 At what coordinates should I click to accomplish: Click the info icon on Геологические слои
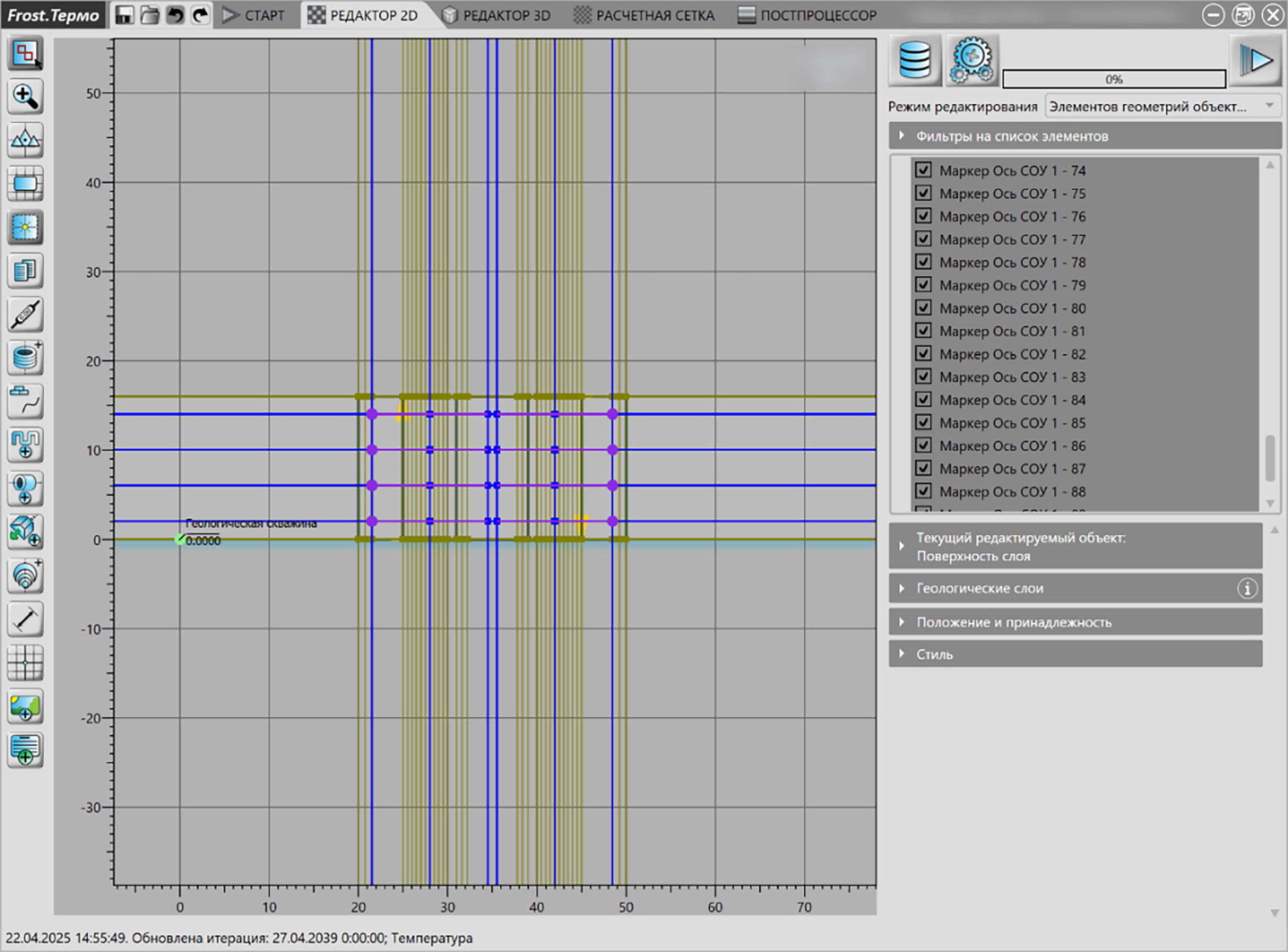(1247, 589)
